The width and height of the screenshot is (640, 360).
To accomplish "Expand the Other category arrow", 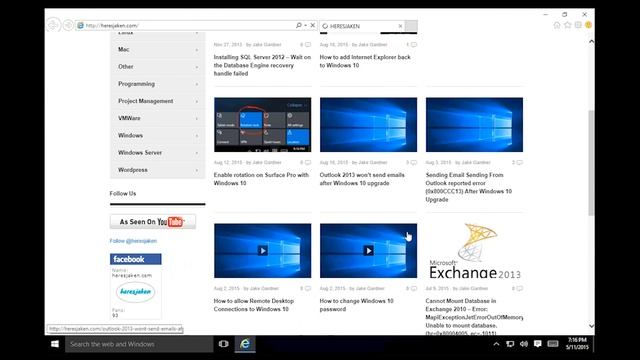I will click(197, 67).
